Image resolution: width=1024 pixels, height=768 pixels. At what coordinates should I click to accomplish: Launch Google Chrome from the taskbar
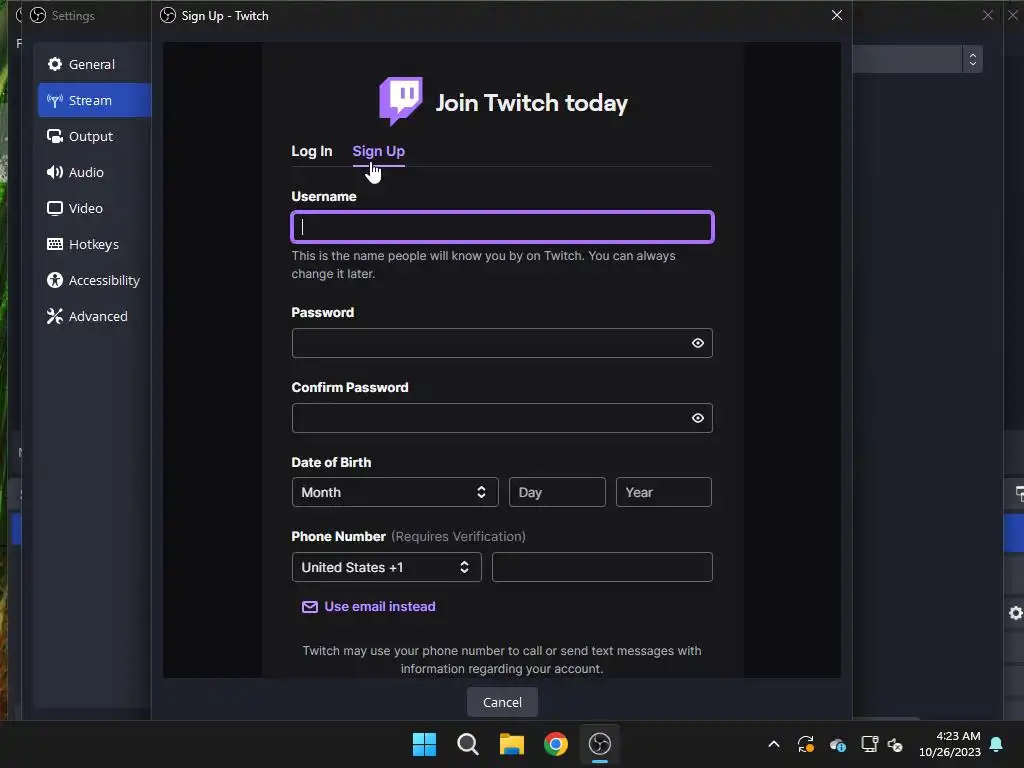[x=556, y=744]
